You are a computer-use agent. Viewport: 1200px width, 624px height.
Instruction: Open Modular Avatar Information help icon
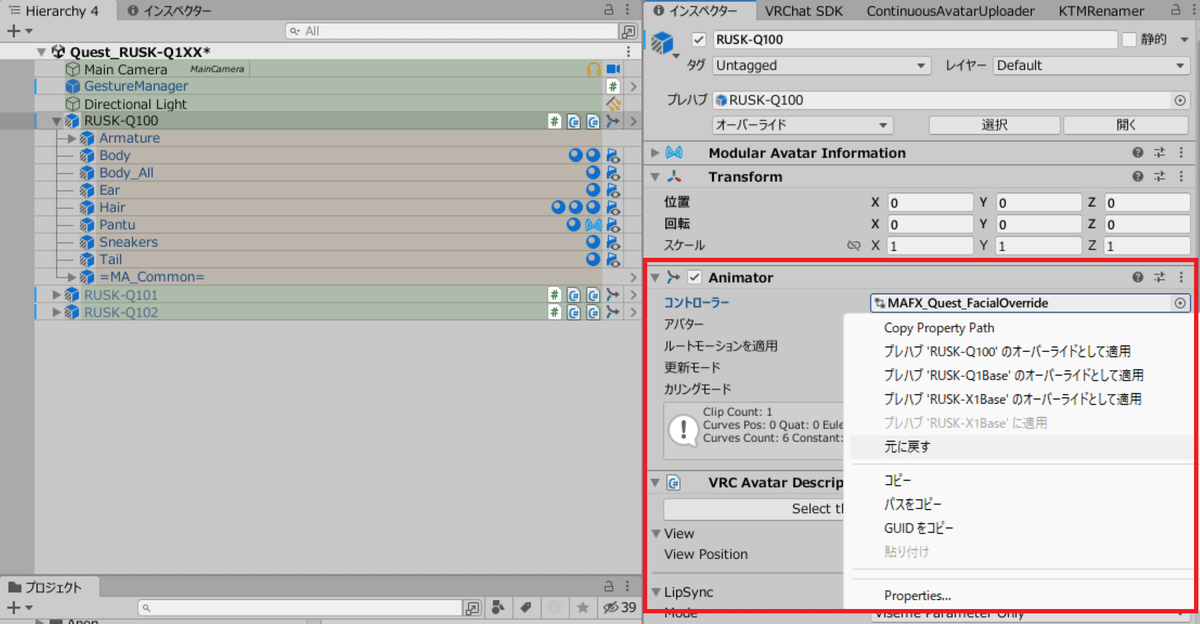click(x=1138, y=153)
